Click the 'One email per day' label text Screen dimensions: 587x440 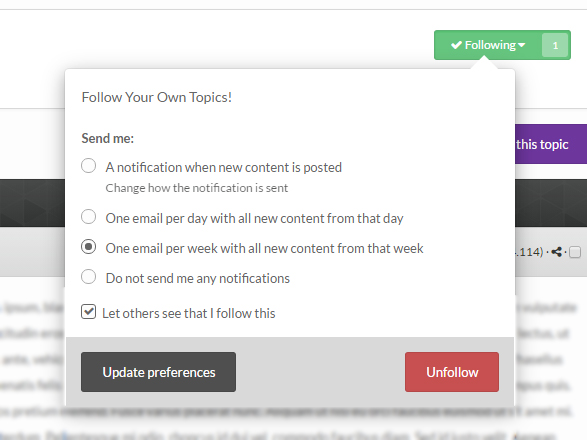pyautogui.click(x=255, y=218)
